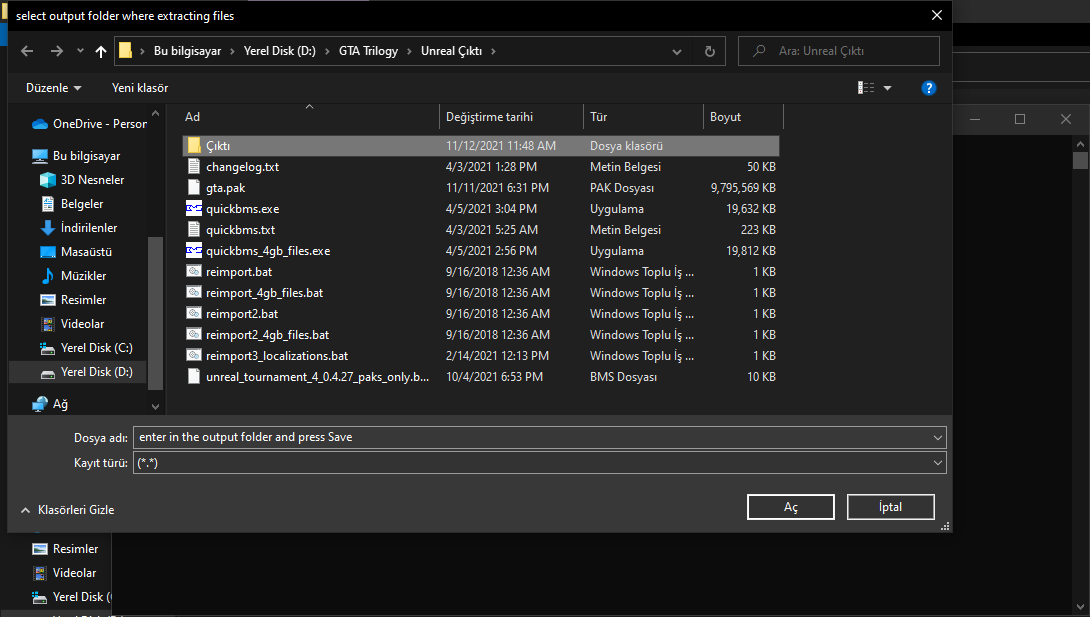
Task: Select the quickbms.txt document icon
Action: tap(194, 230)
